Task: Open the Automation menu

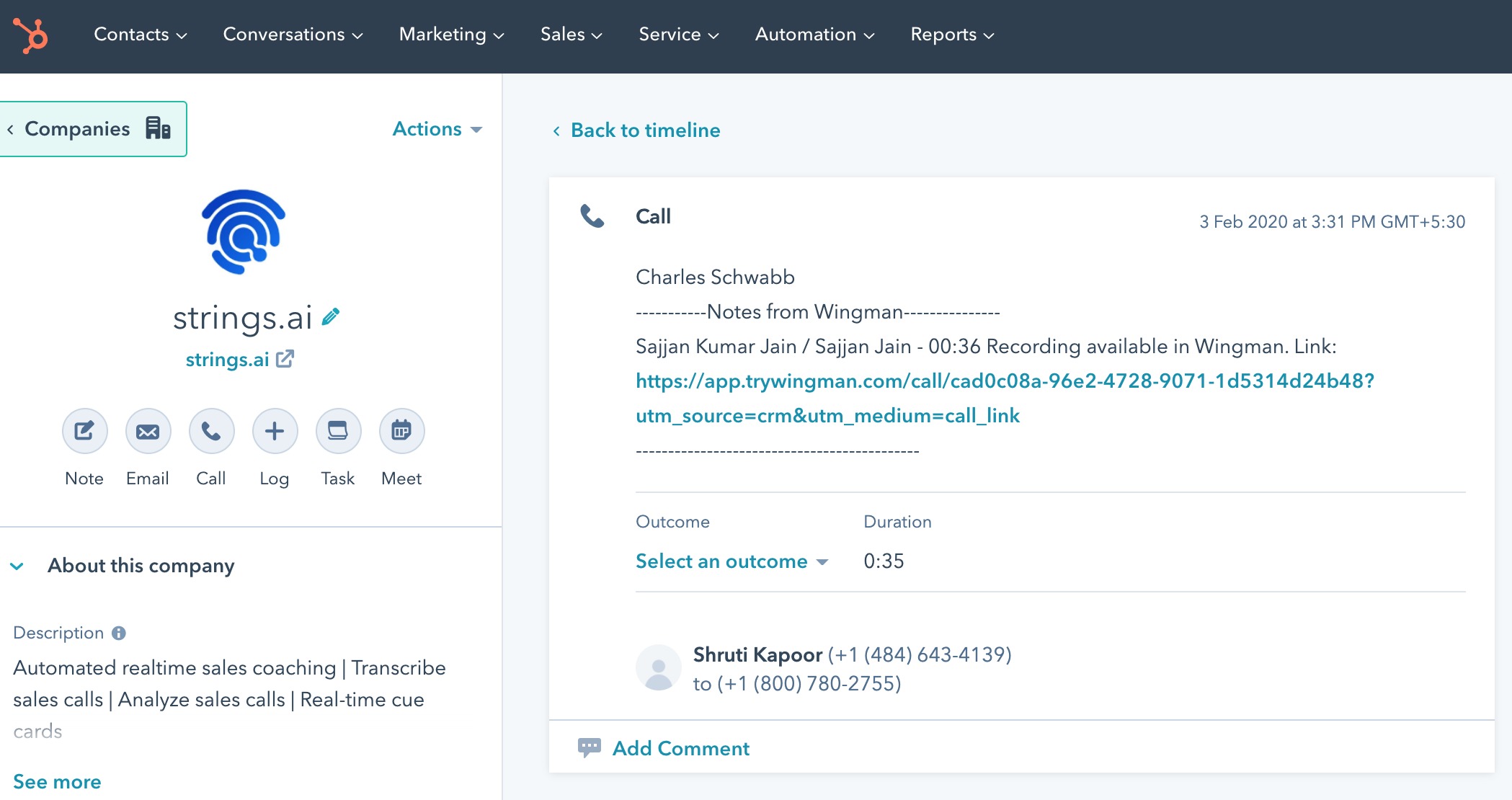Action: [814, 35]
